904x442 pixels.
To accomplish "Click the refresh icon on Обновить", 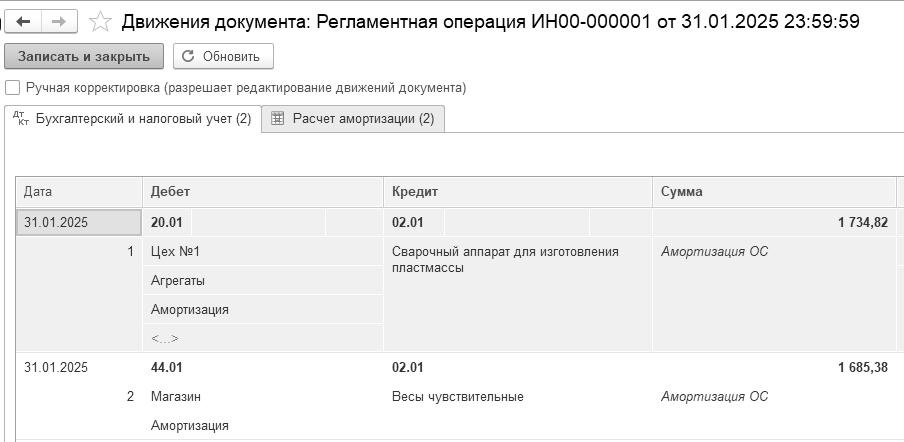I will [x=188, y=56].
